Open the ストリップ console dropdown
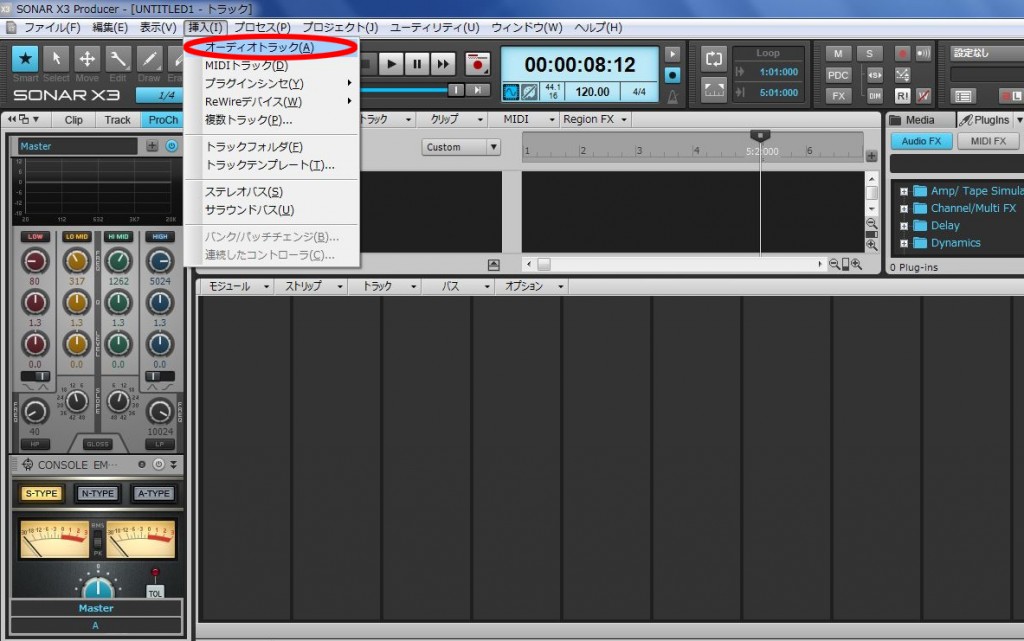This screenshot has width=1024, height=641. click(x=313, y=287)
